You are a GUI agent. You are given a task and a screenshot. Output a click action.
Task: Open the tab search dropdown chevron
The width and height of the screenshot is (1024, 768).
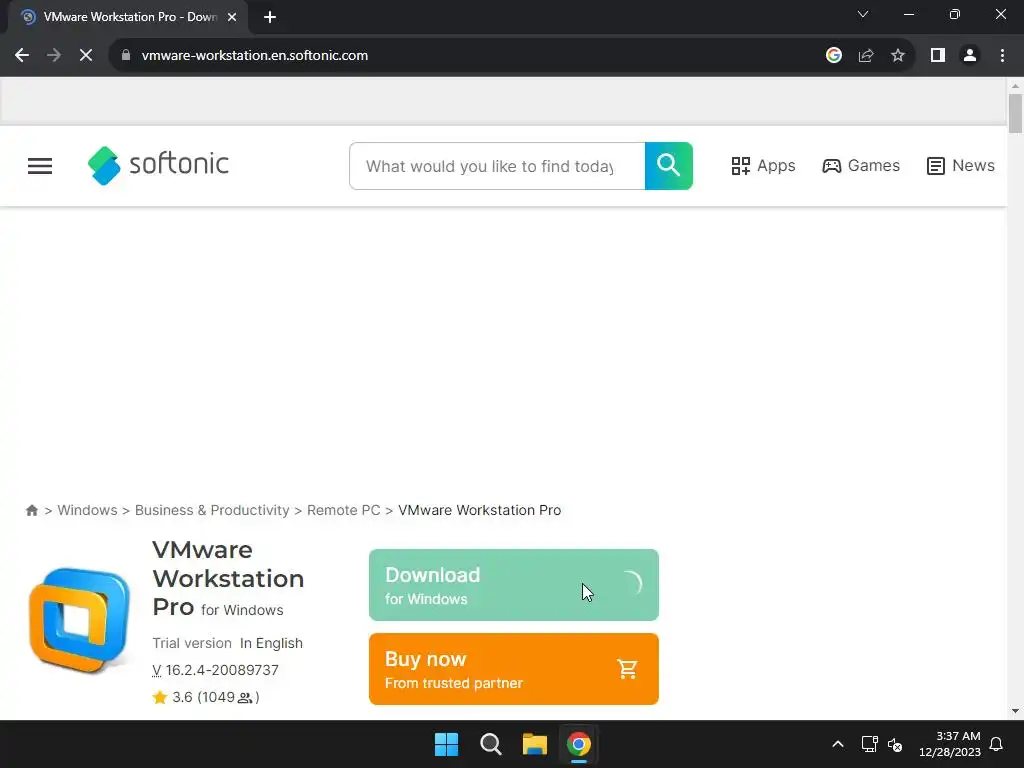point(863,14)
